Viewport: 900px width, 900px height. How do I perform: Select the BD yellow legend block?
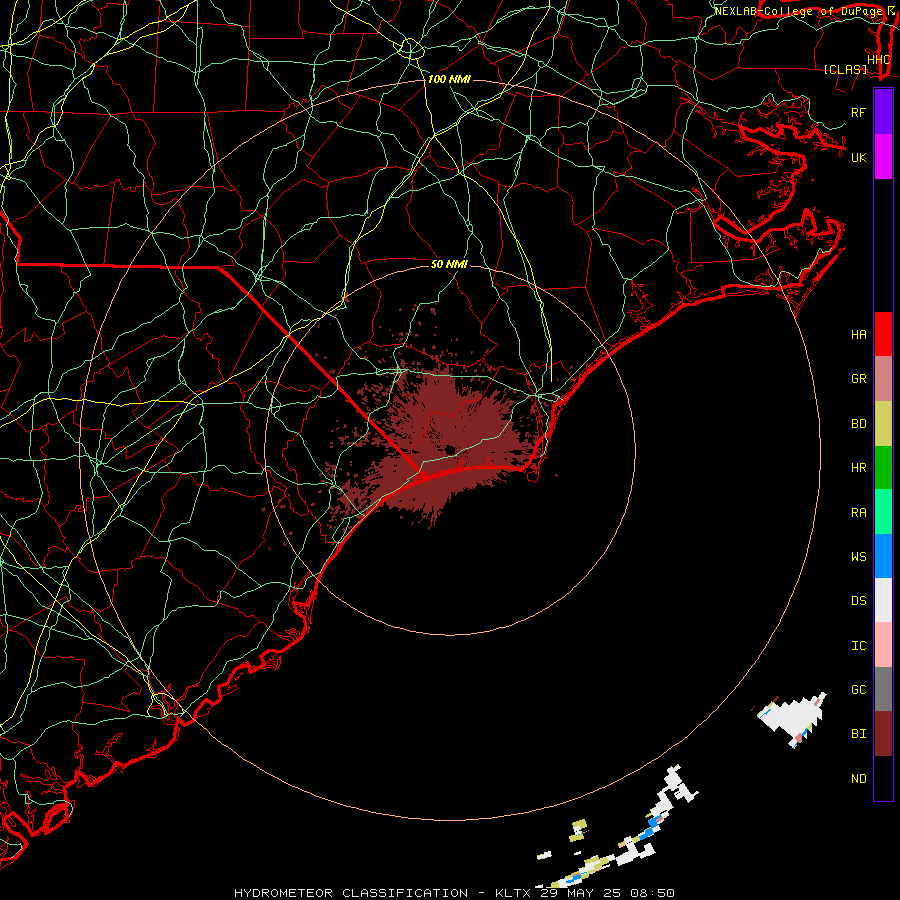tap(883, 424)
